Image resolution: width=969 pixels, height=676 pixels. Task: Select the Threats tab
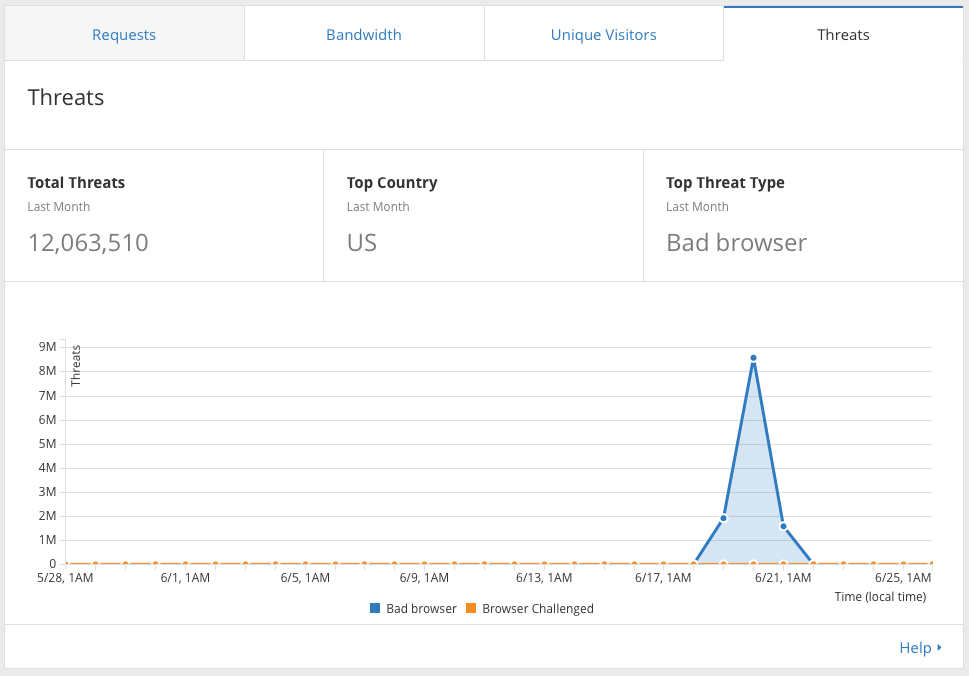(843, 35)
